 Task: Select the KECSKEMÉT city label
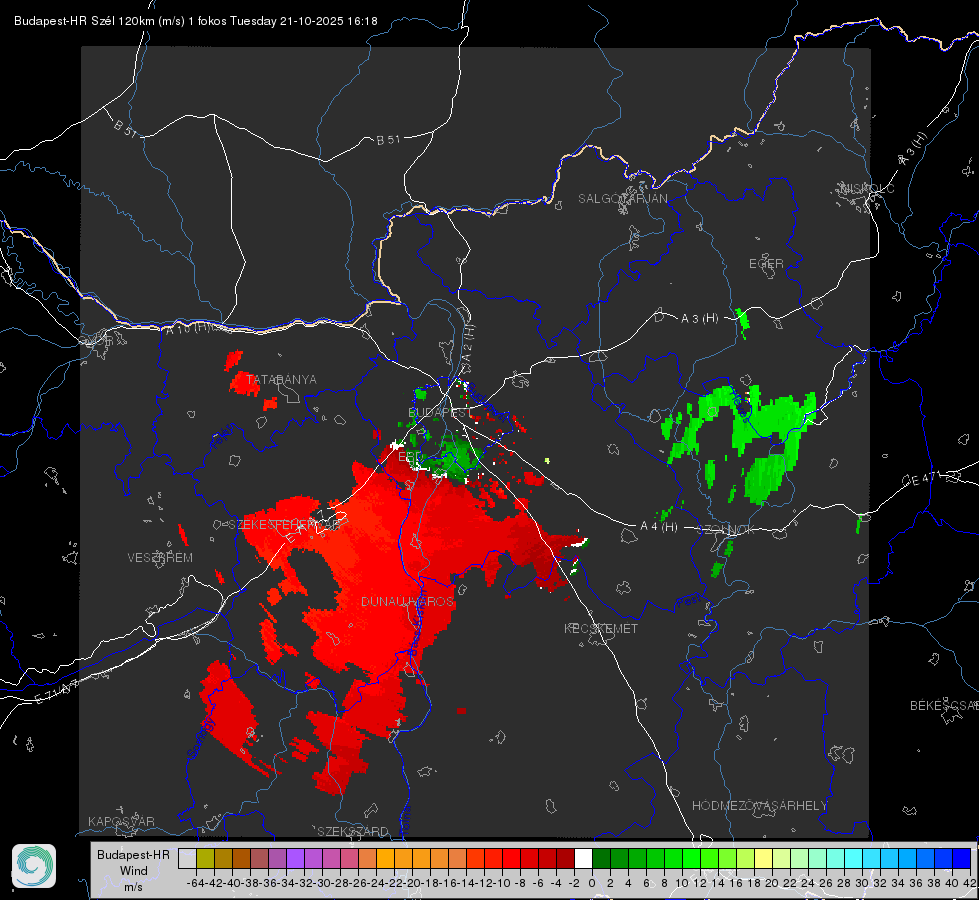[x=601, y=628]
